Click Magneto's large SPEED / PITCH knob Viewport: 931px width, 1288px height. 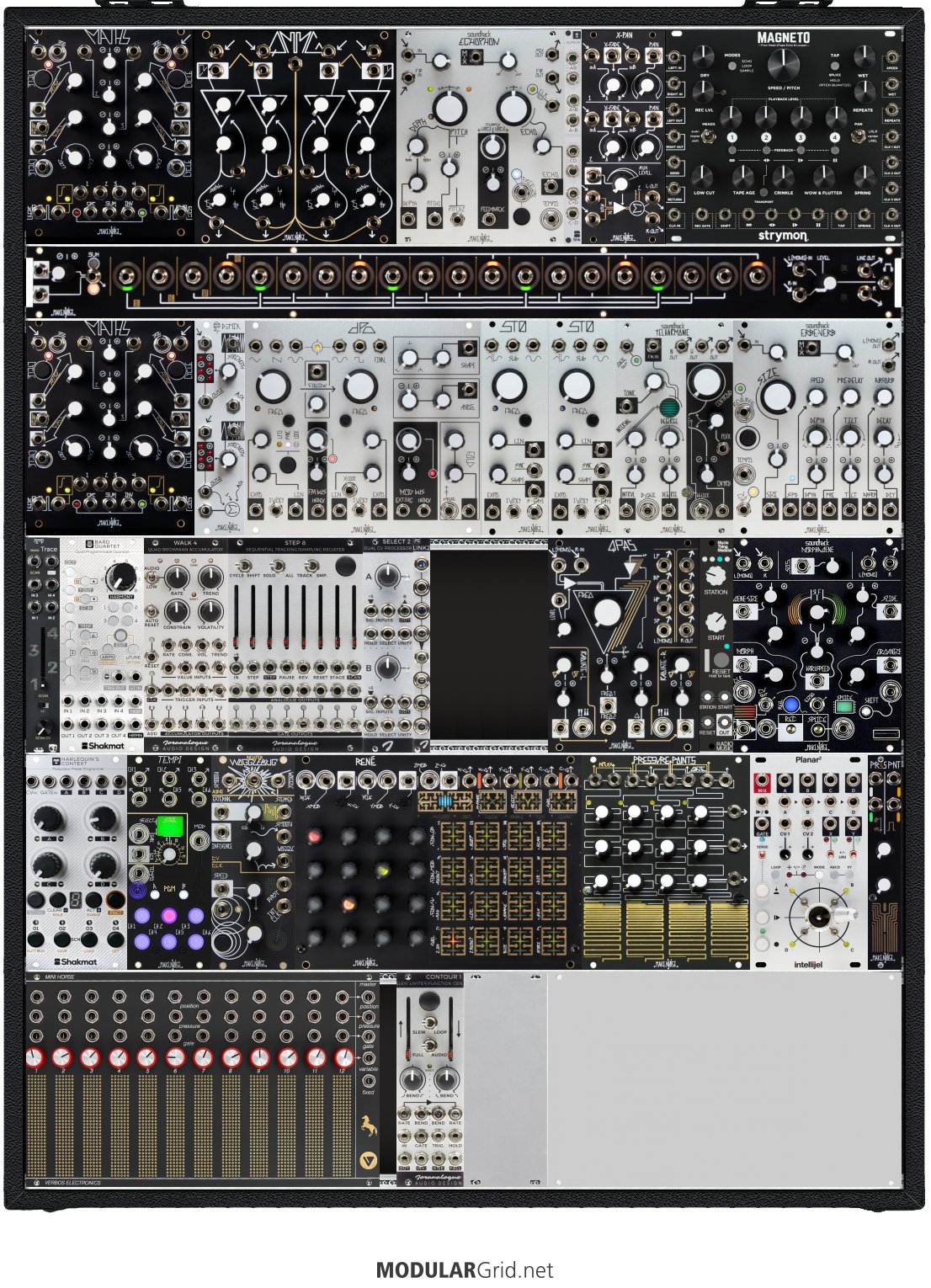coord(783,64)
